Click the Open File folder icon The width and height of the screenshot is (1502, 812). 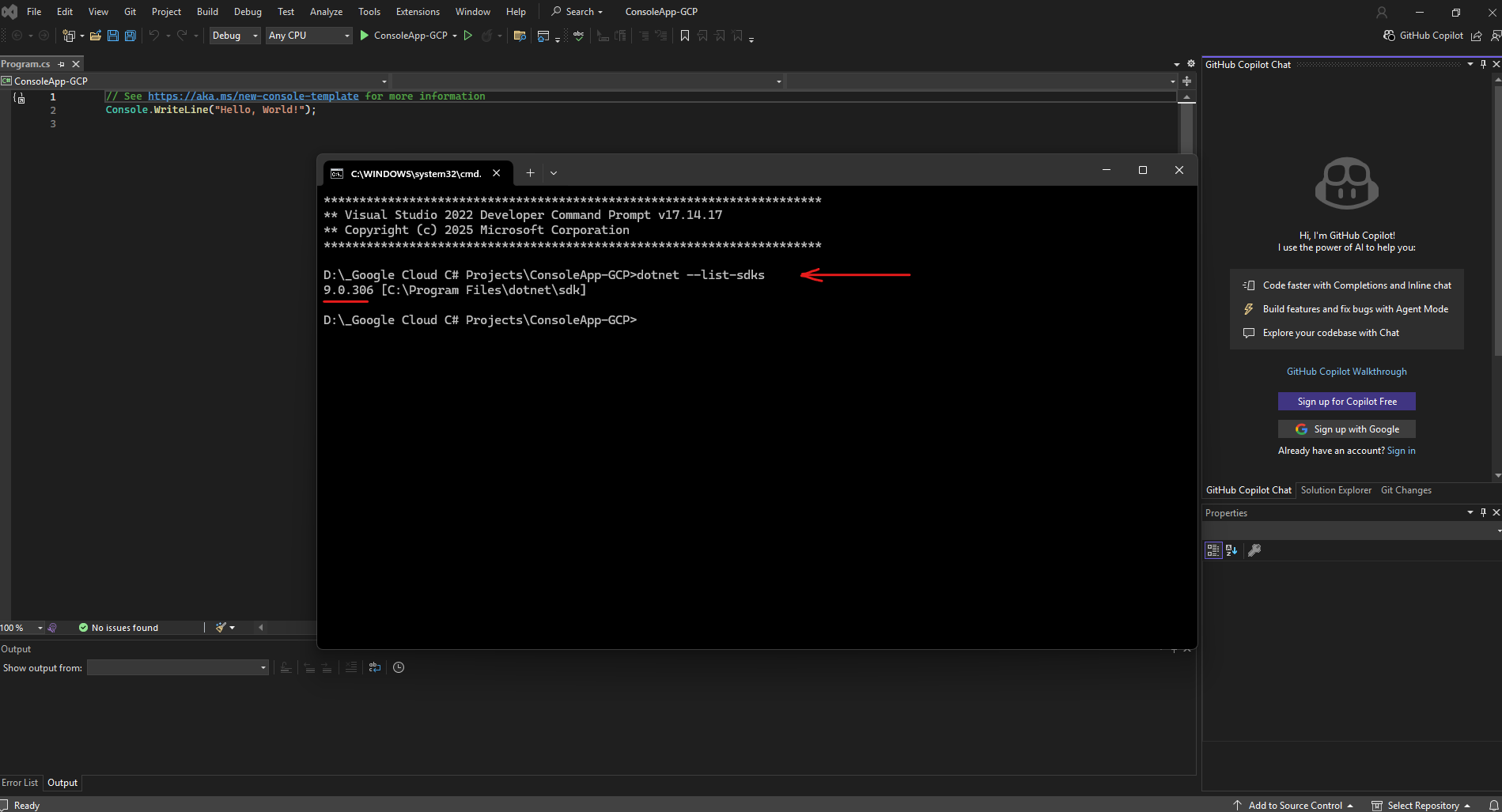[x=96, y=36]
